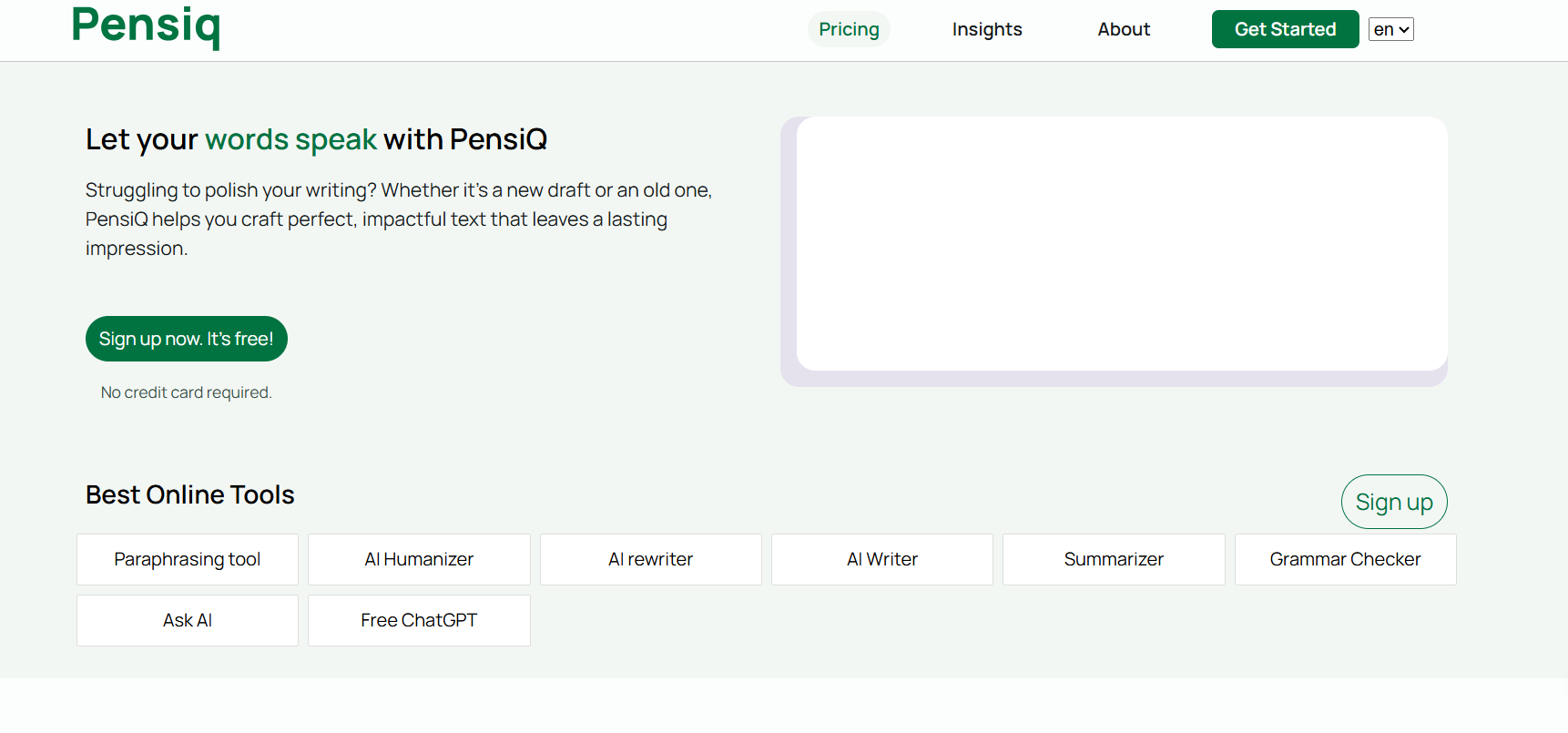Click Sign up now. It's free!

click(x=187, y=339)
